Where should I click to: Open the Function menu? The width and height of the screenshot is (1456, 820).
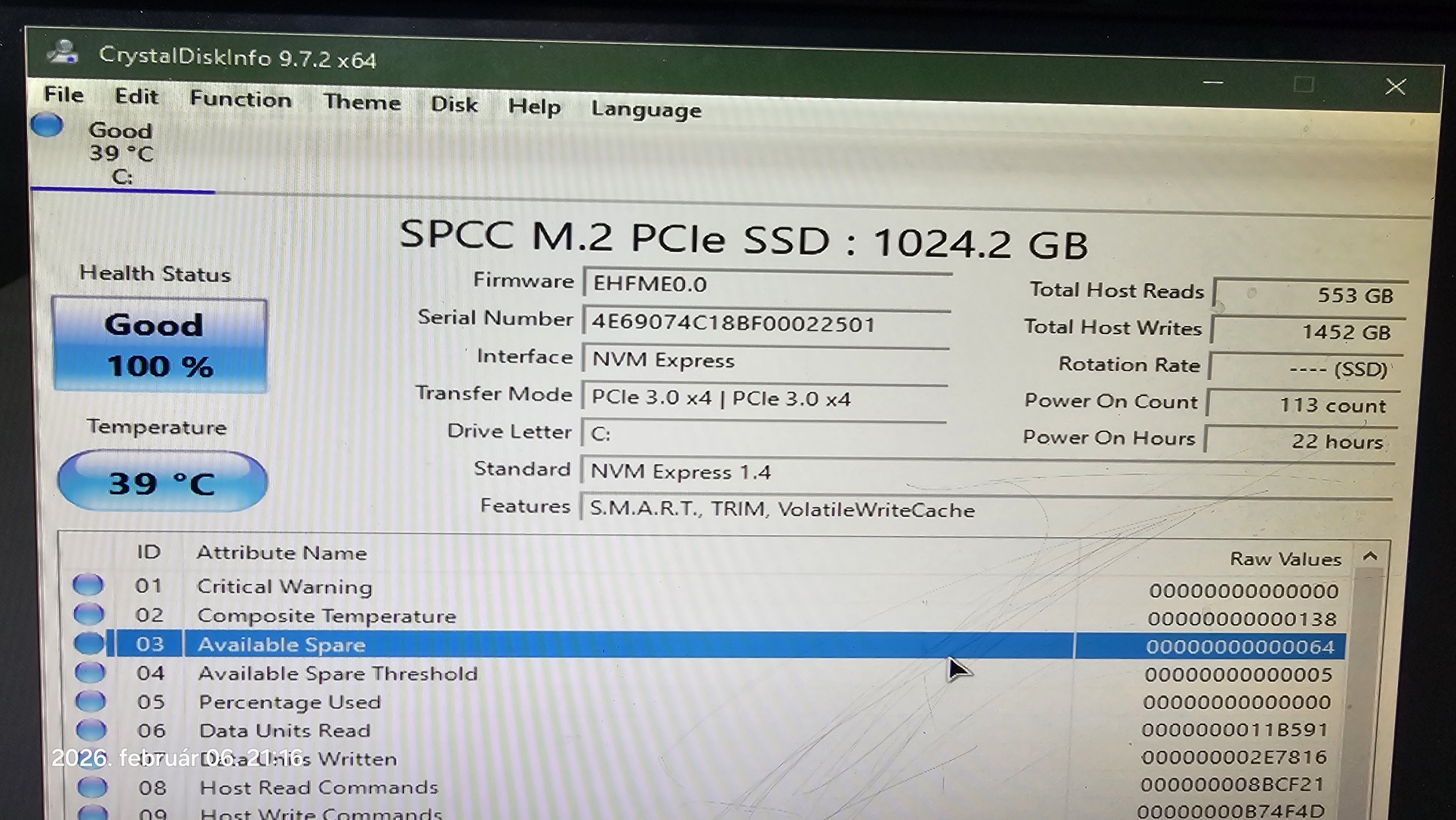click(240, 100)
